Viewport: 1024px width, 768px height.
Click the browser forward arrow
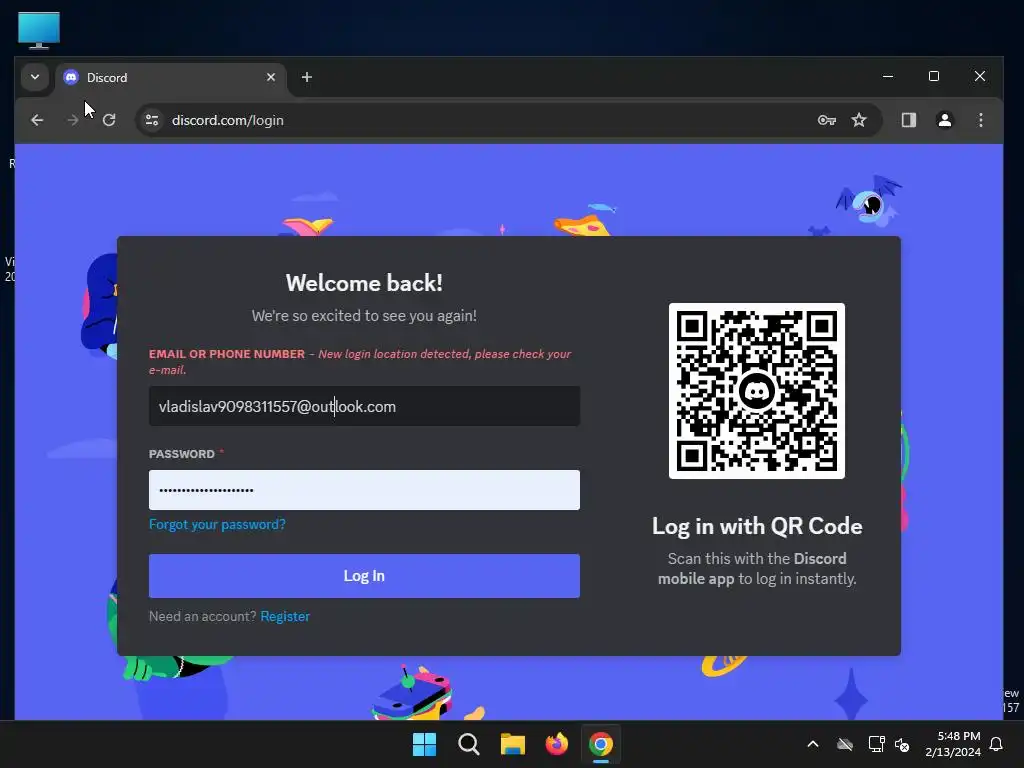click(x=72, y=120)
